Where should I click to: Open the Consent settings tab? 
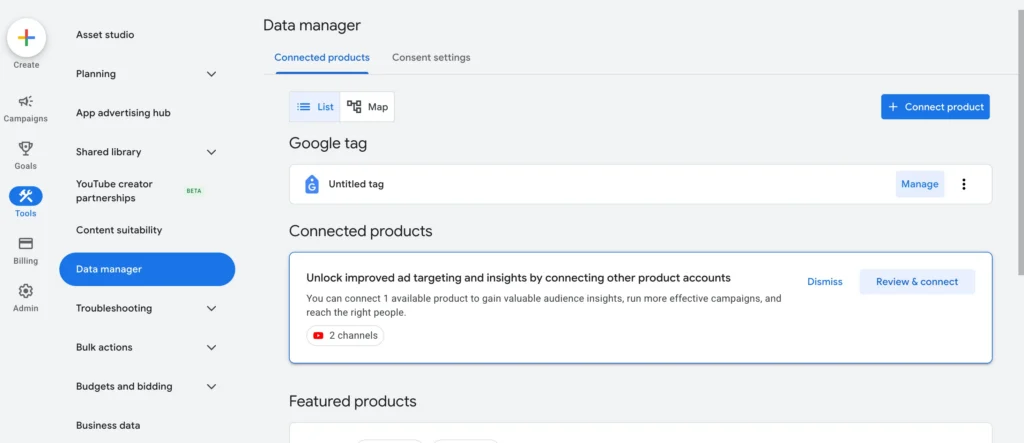click(x=431, y=57)
